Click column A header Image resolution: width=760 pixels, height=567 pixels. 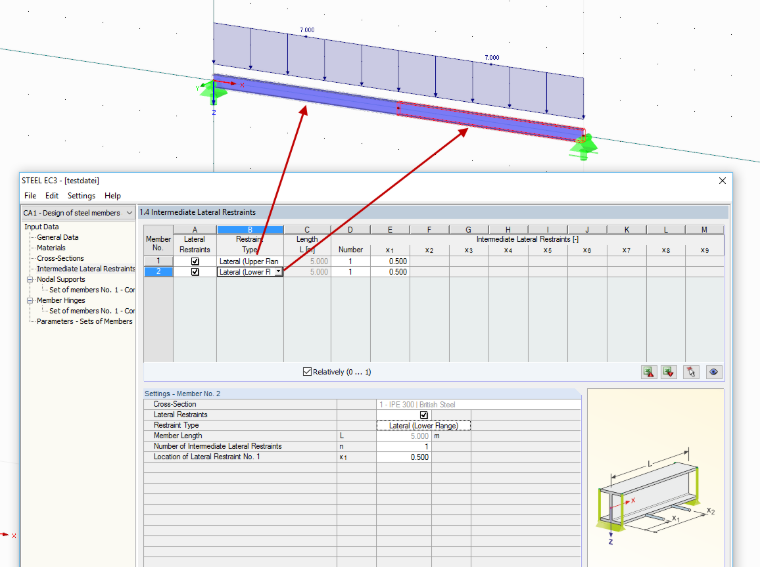pyautogui.click(x=195, y=230)
